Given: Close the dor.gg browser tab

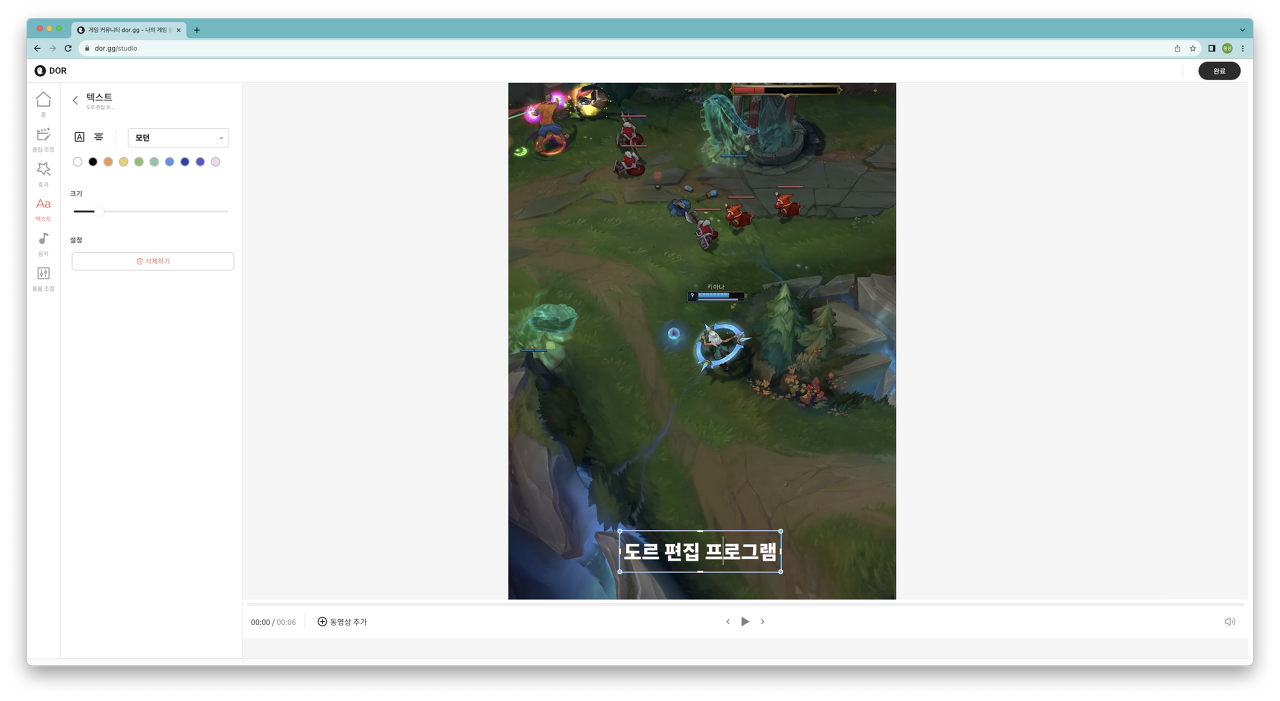Looking at the screenshot, I should pos(178,30).
